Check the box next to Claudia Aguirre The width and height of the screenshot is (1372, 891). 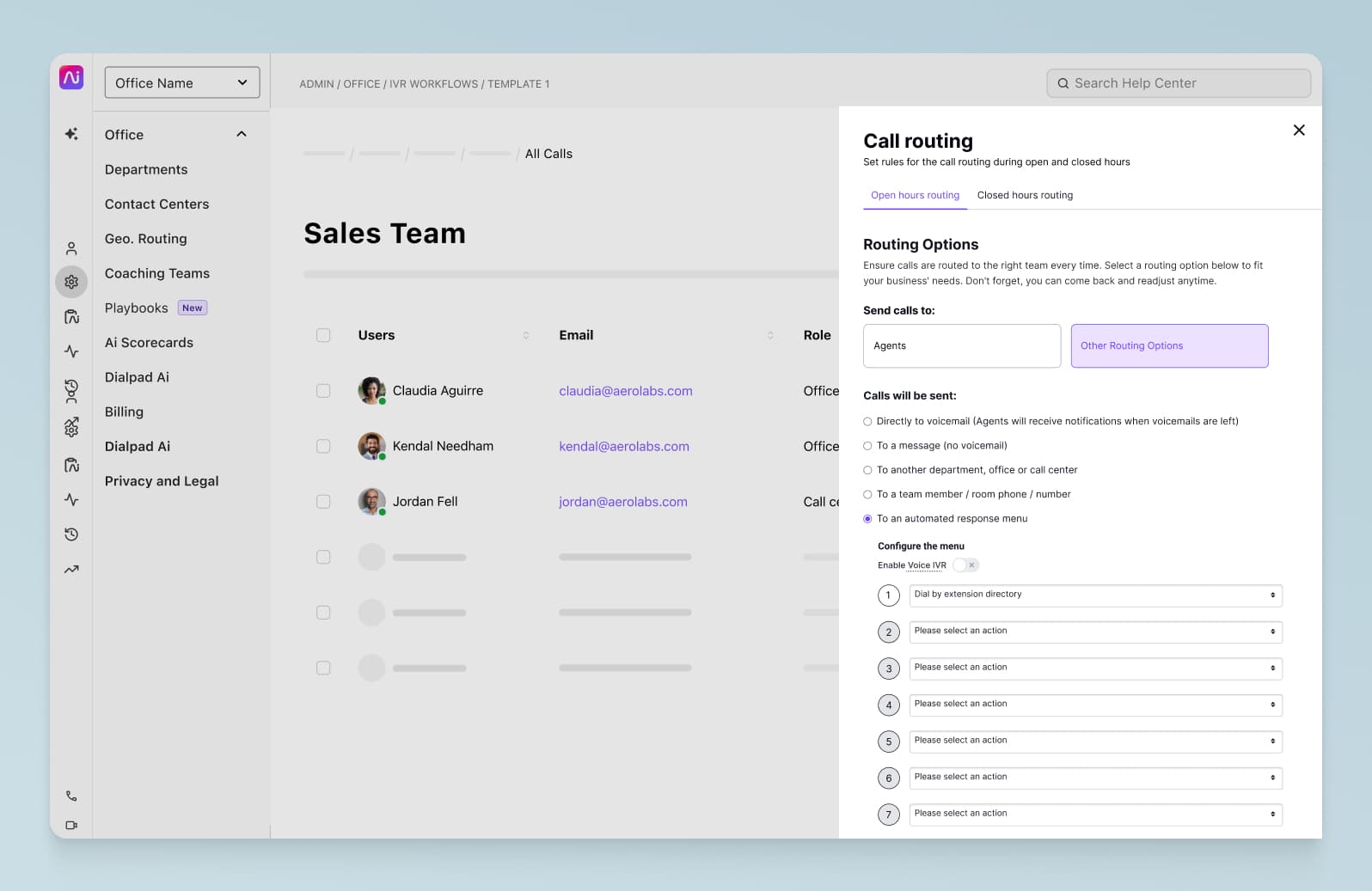pos(323,391)
